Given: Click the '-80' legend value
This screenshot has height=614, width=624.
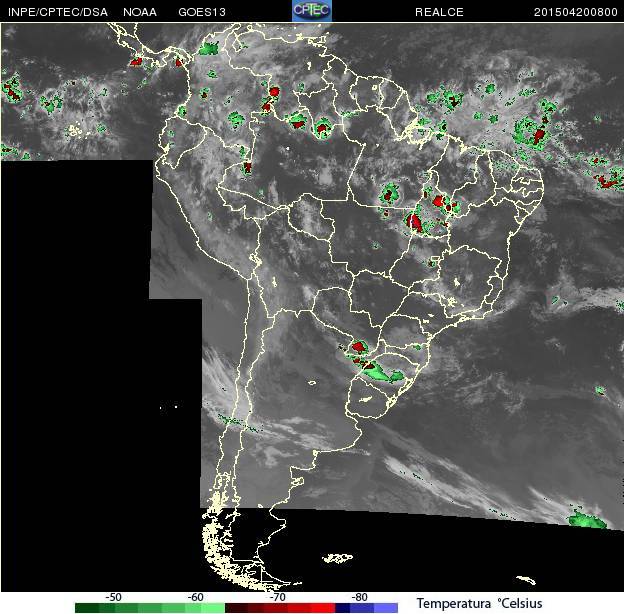Looking at the screenshot, I should [359, 597].
